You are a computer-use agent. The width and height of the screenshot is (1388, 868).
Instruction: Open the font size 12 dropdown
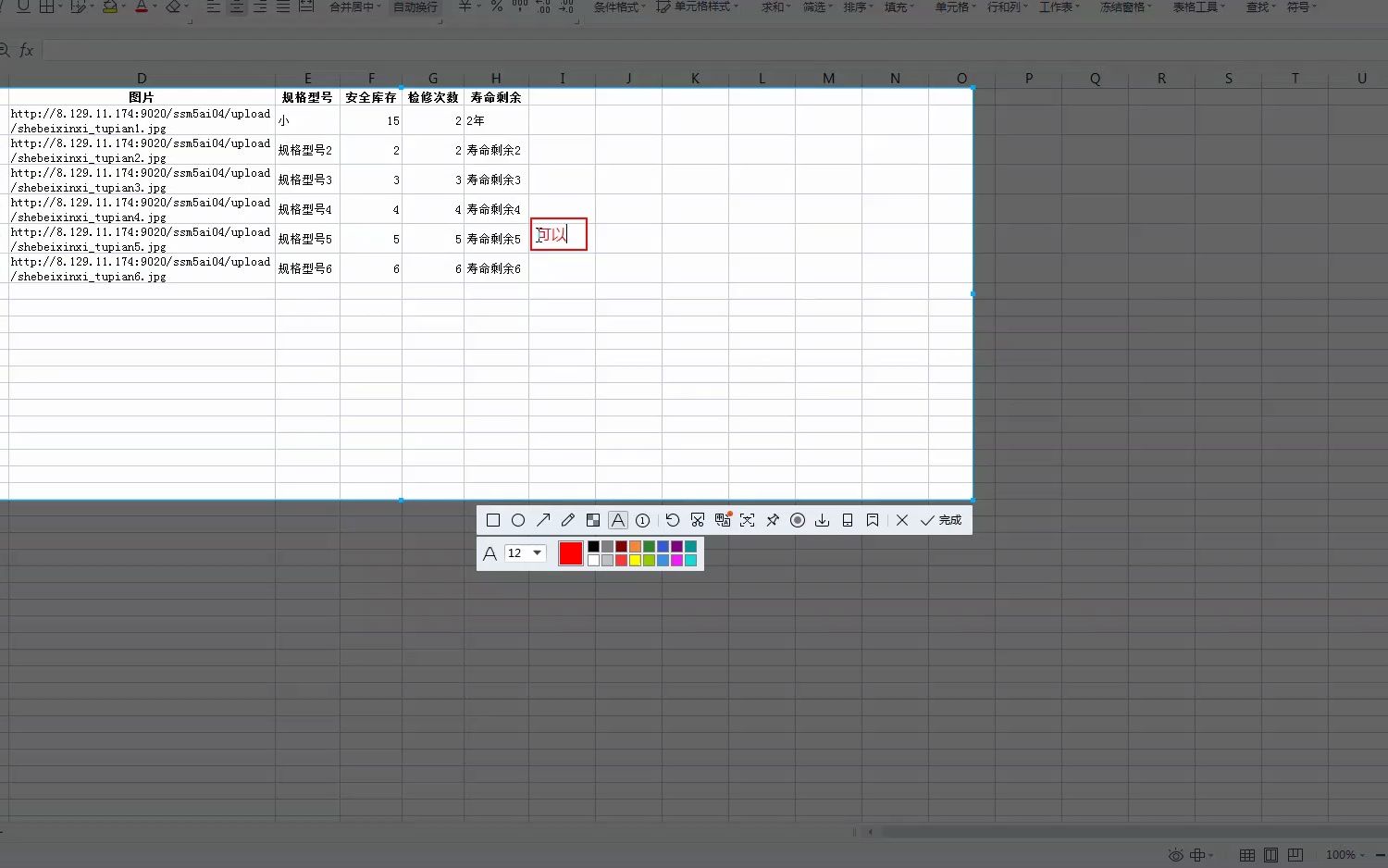click(526, 553)
